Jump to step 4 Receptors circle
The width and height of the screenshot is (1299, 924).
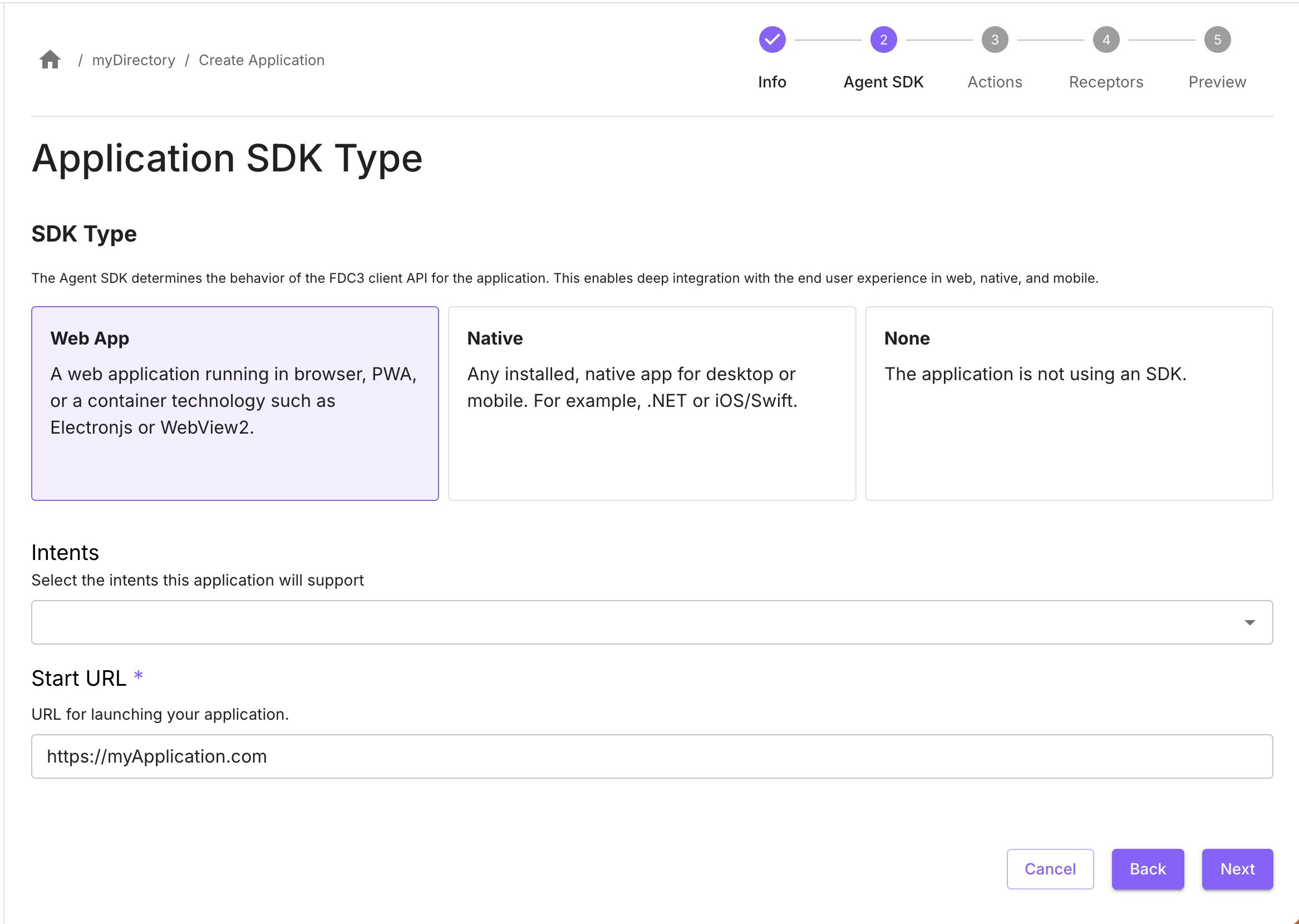1106,40
